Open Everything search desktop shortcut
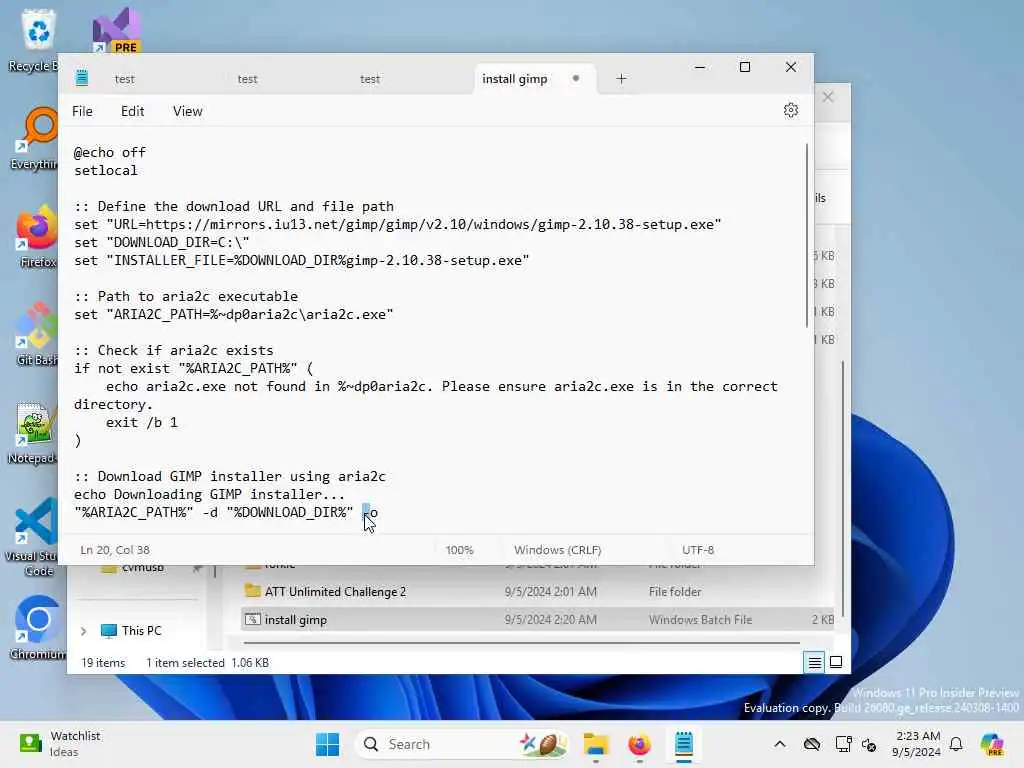Viewport: 1024px width, 768px height. click(38, 138)
